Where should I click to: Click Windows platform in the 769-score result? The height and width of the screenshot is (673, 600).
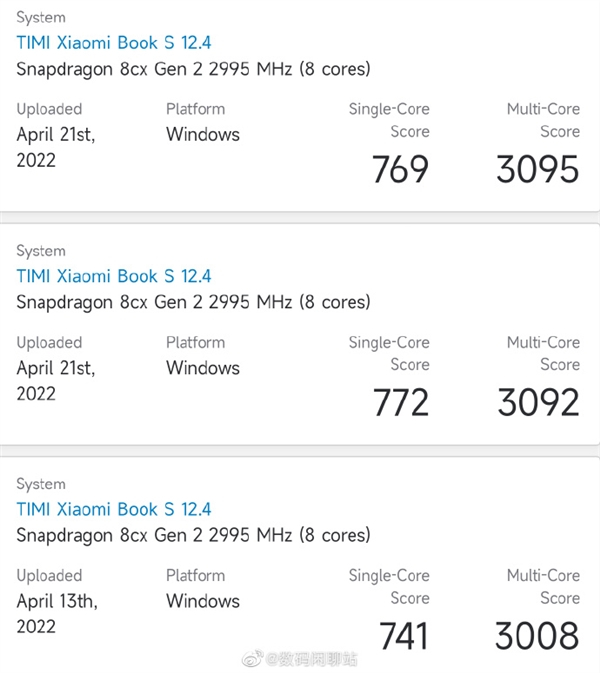pos(203,134)
